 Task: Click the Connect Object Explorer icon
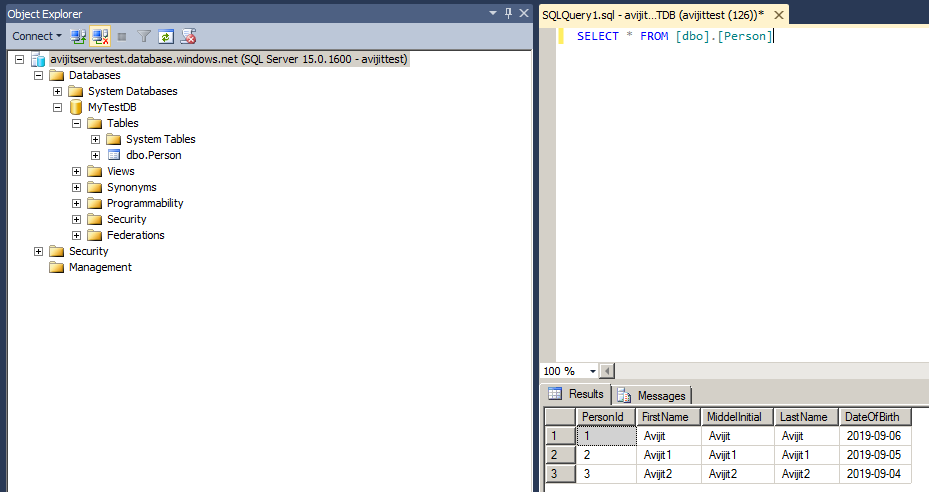(78, 36)
